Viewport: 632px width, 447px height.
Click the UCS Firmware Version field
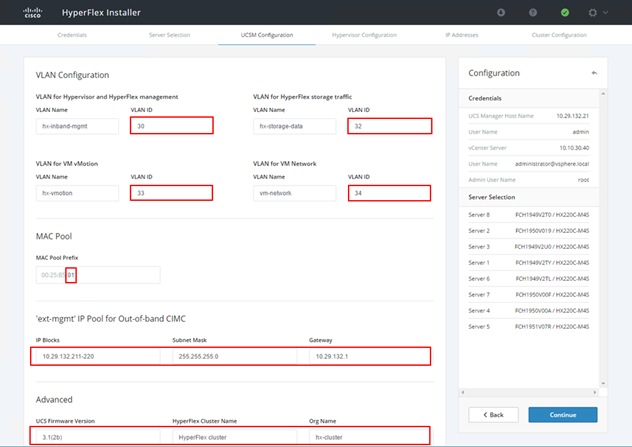coord(98,437)
